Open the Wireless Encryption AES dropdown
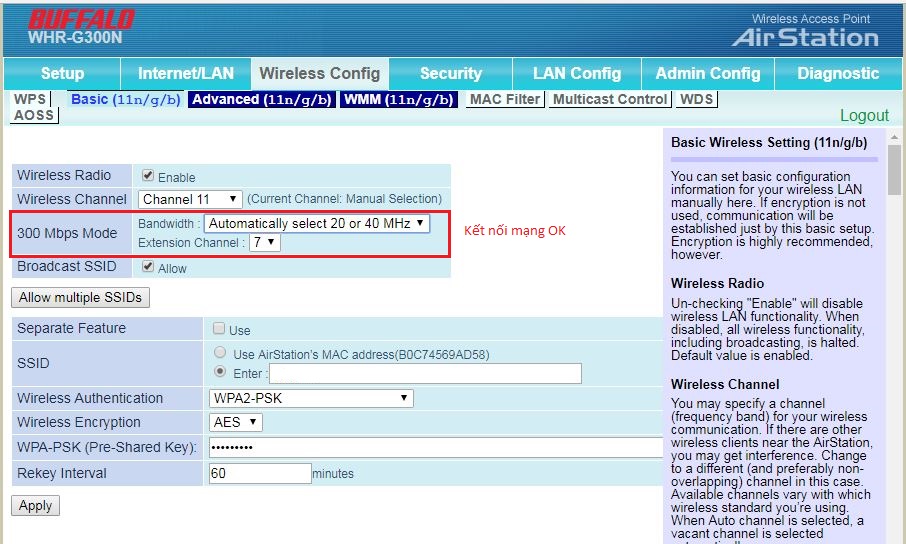The image size is (906, 544). (x=236, y=423)
